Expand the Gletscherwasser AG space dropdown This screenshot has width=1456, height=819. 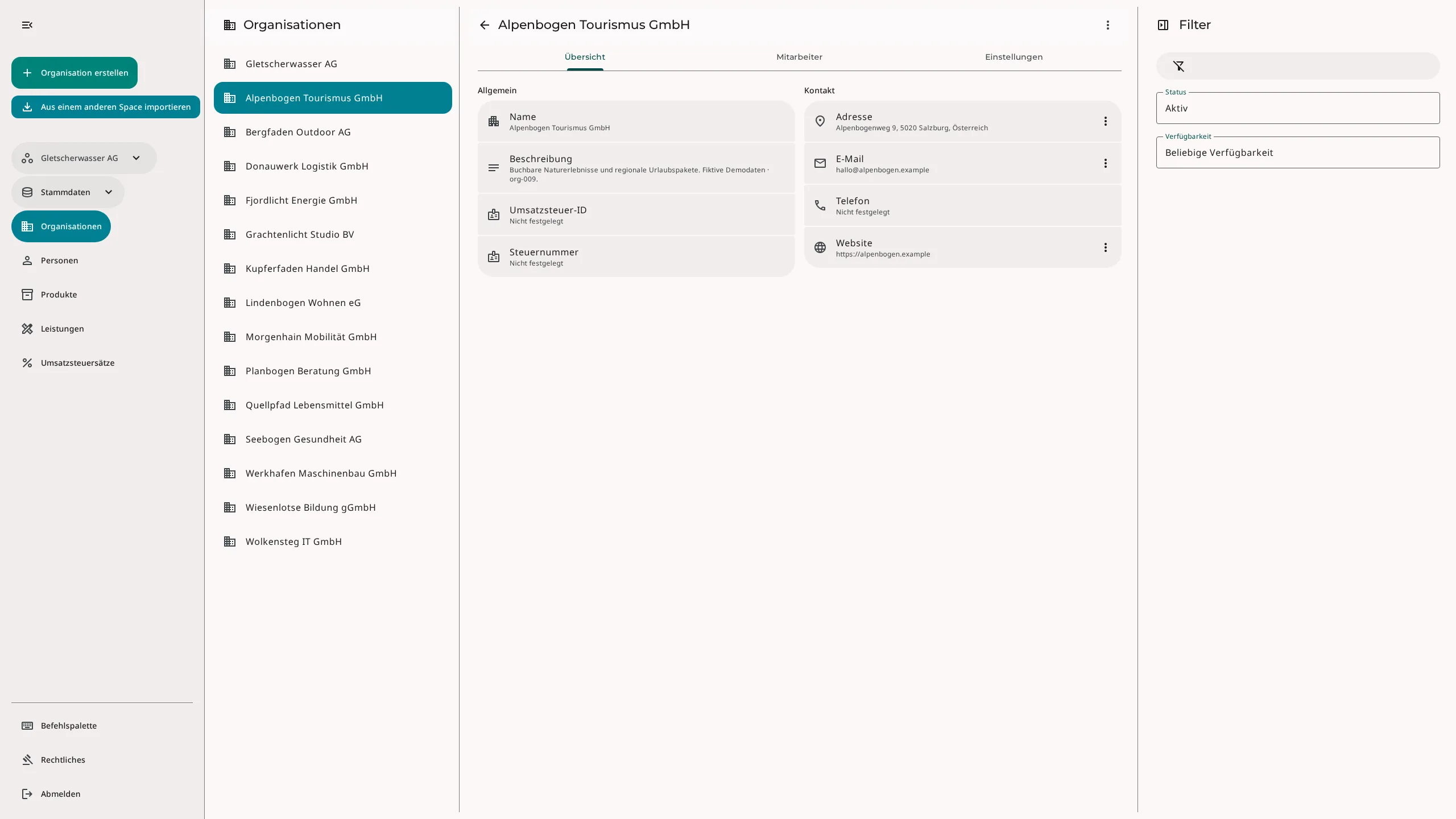point(84,158)
